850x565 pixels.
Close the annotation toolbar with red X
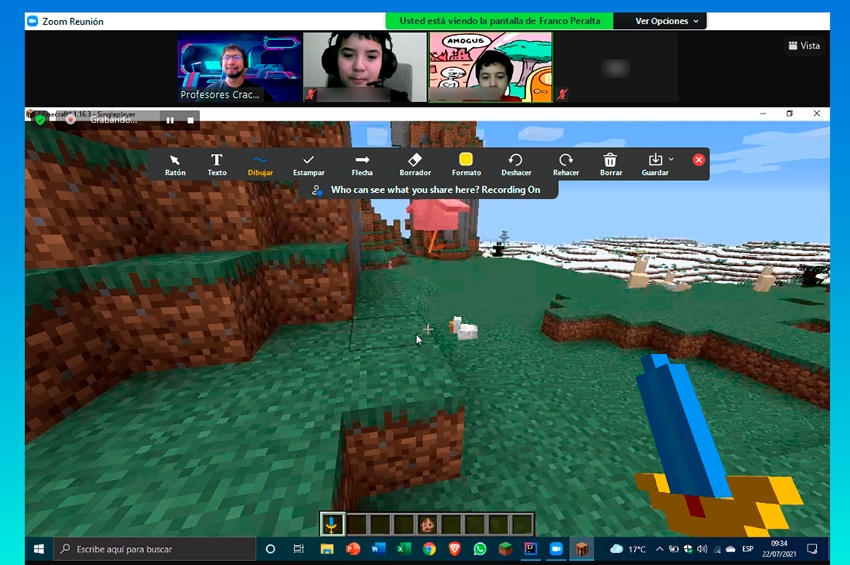(x=699, y=159)
